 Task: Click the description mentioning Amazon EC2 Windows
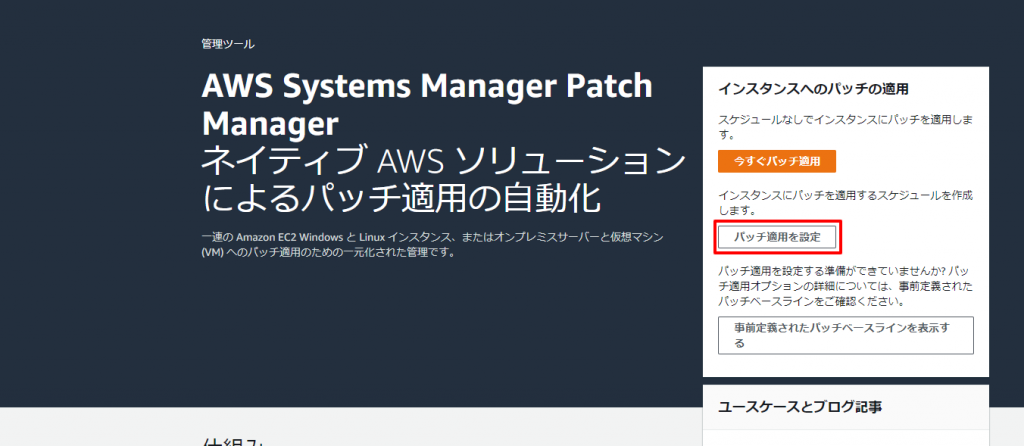[433, 244]
